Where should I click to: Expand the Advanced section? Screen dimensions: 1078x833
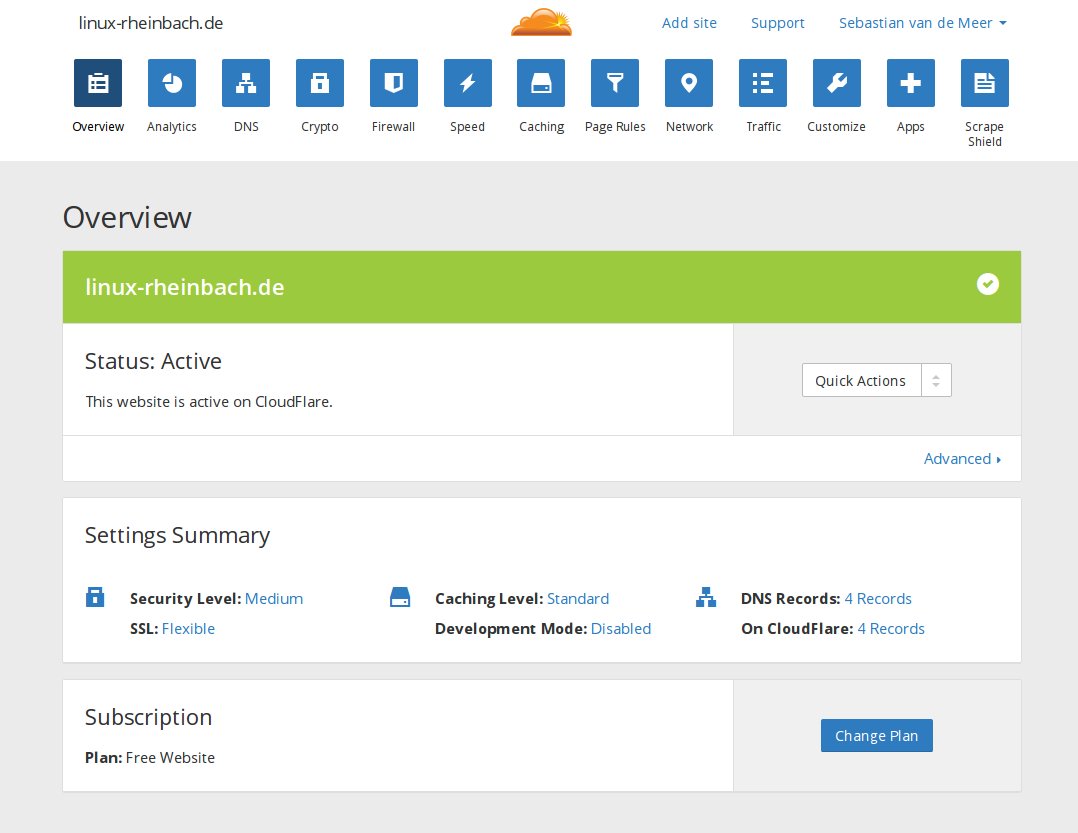pyautogui.click(x=962, y=458)
